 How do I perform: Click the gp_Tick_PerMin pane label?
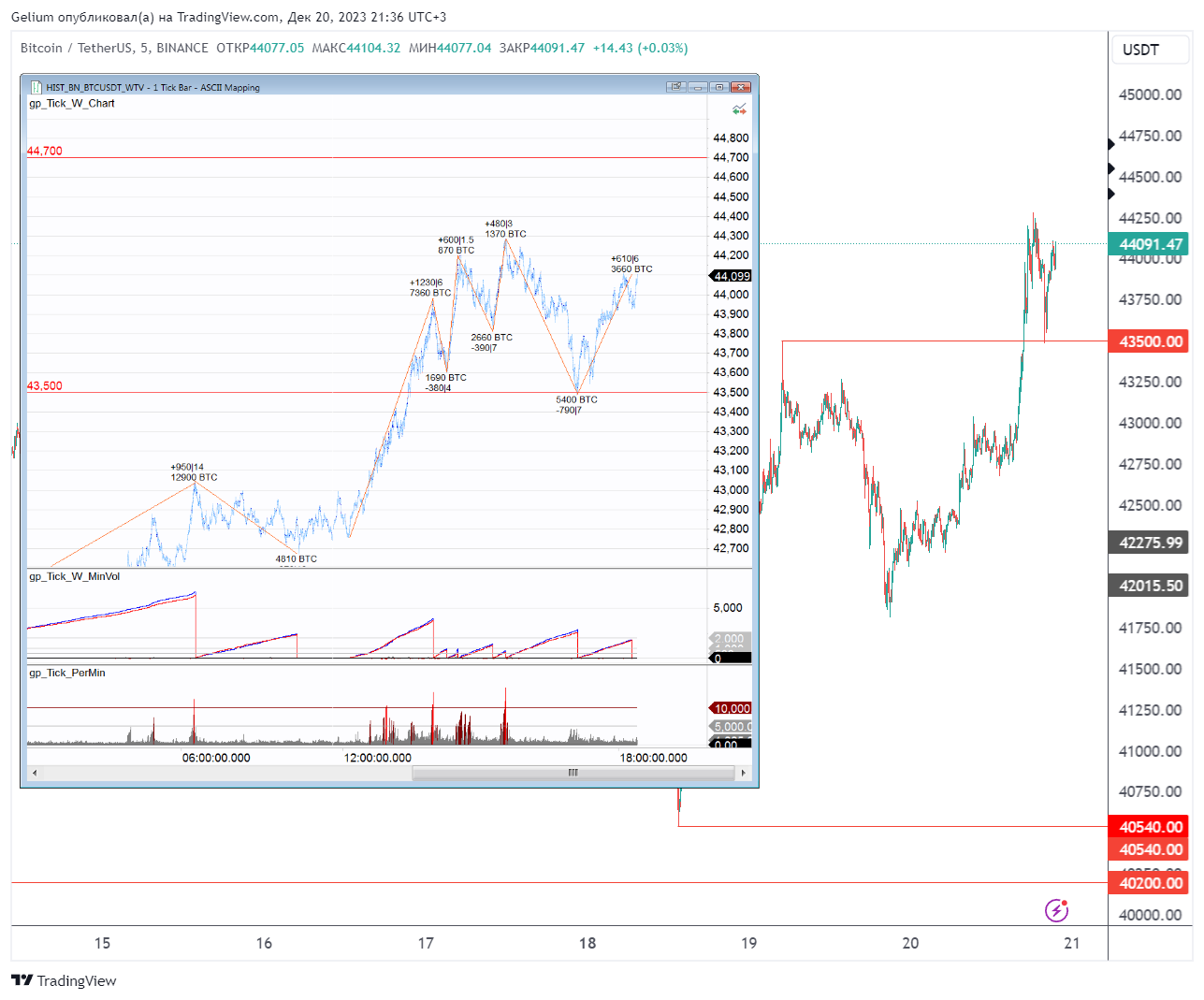(x=67, y=673)
